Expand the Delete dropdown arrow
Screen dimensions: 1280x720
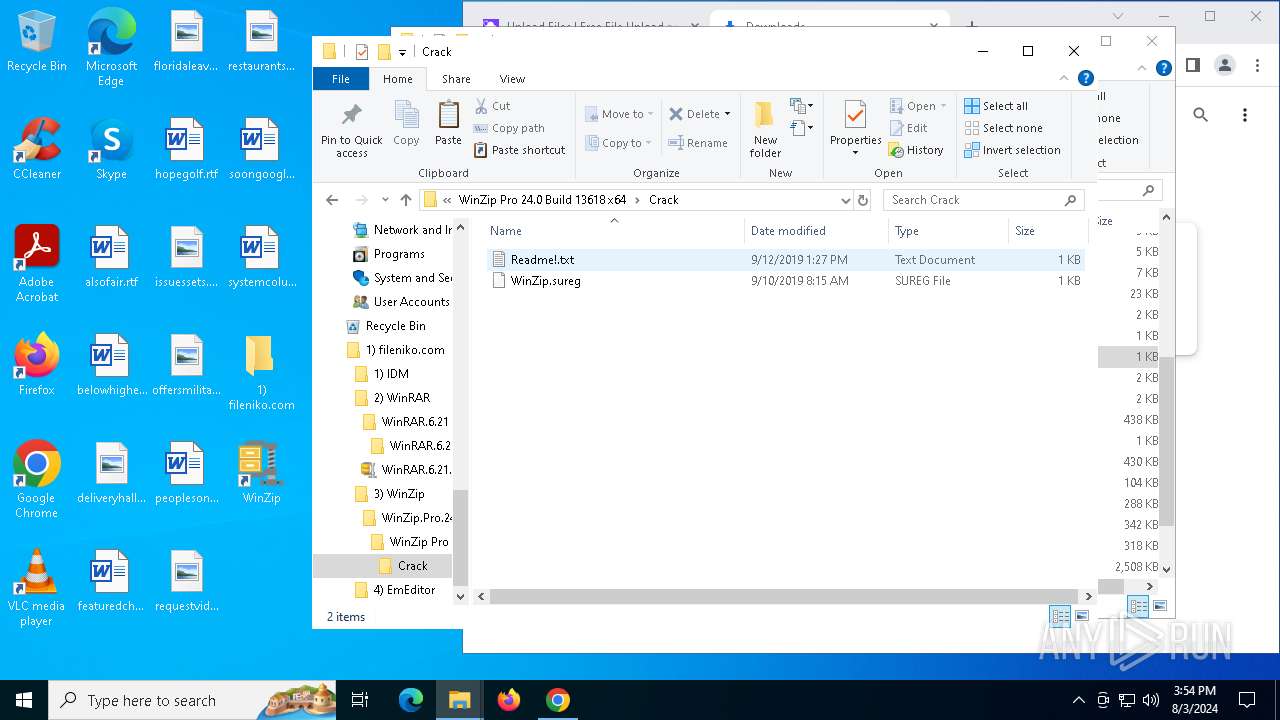coord(727,114)
